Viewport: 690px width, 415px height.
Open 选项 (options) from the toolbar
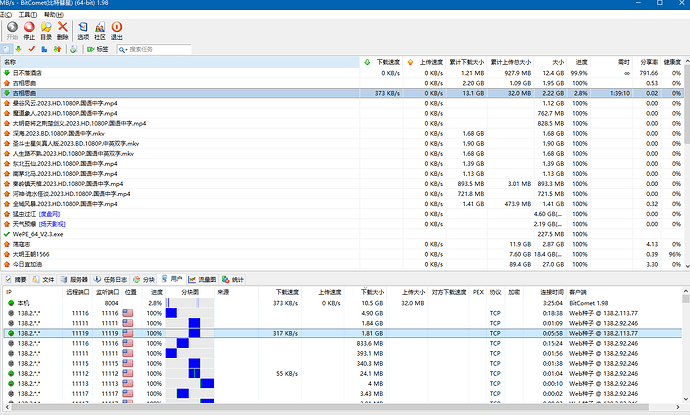tap(83, 31)
